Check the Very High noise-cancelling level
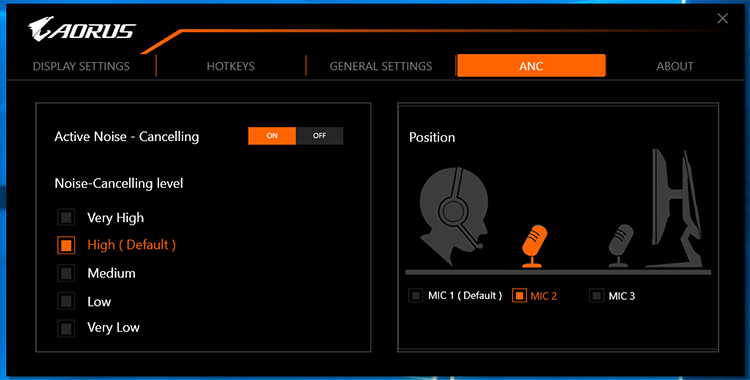The height and width of the screenshot is (380, 750). pos(66,218)
